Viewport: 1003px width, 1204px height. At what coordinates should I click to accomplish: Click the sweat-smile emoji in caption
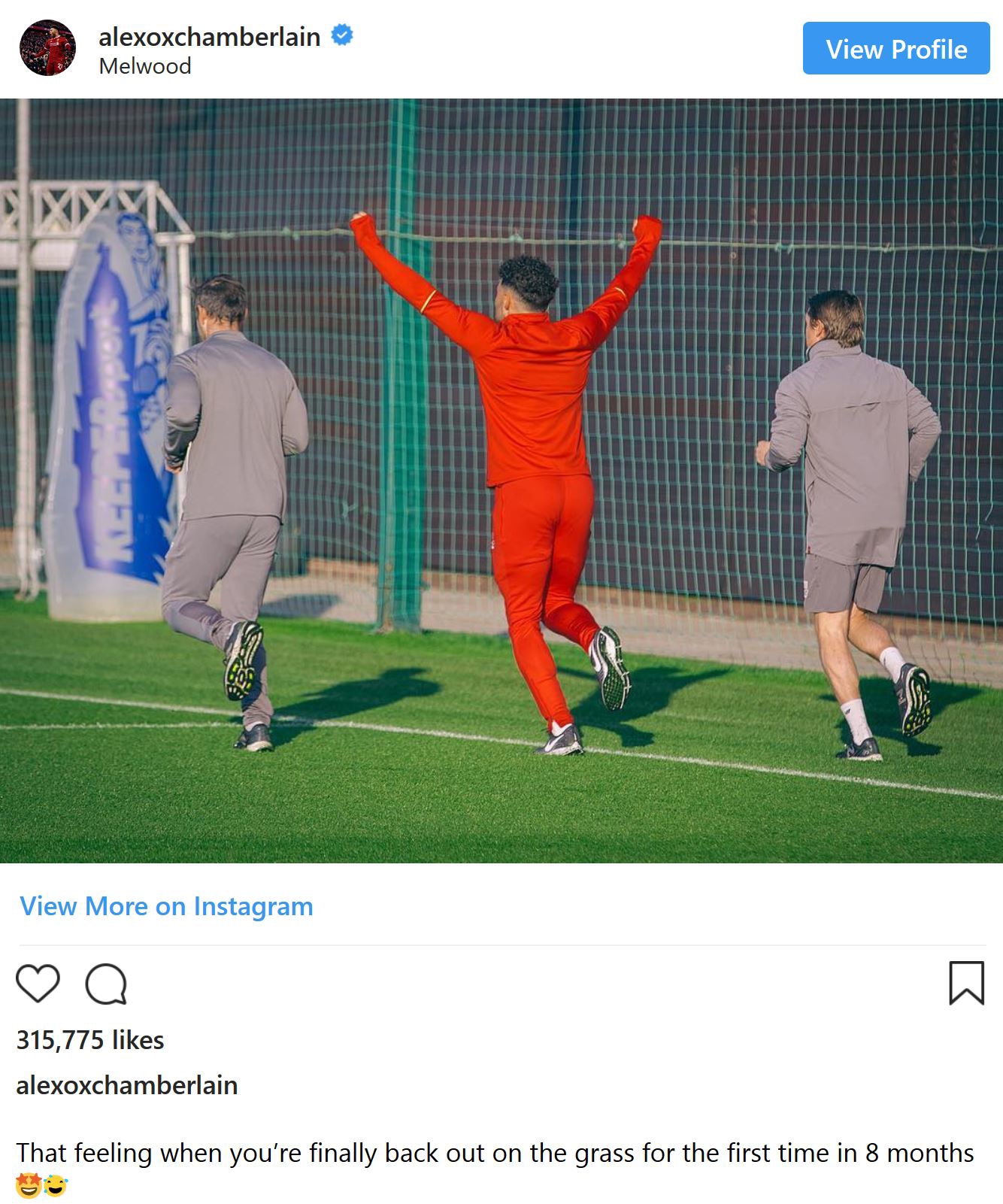coord(55,1186)
